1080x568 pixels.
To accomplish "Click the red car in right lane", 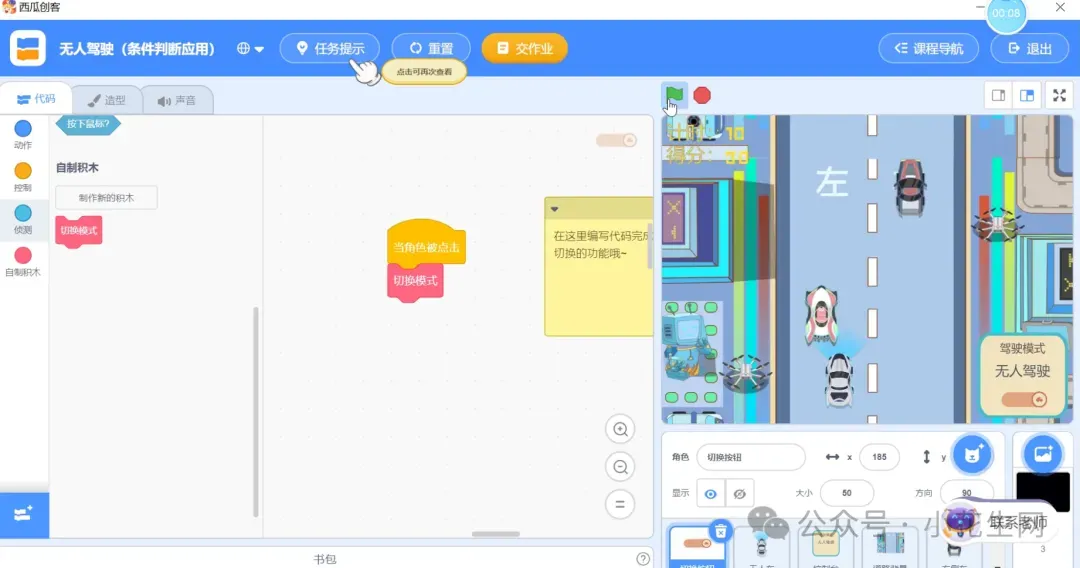I will coord(910,187).
